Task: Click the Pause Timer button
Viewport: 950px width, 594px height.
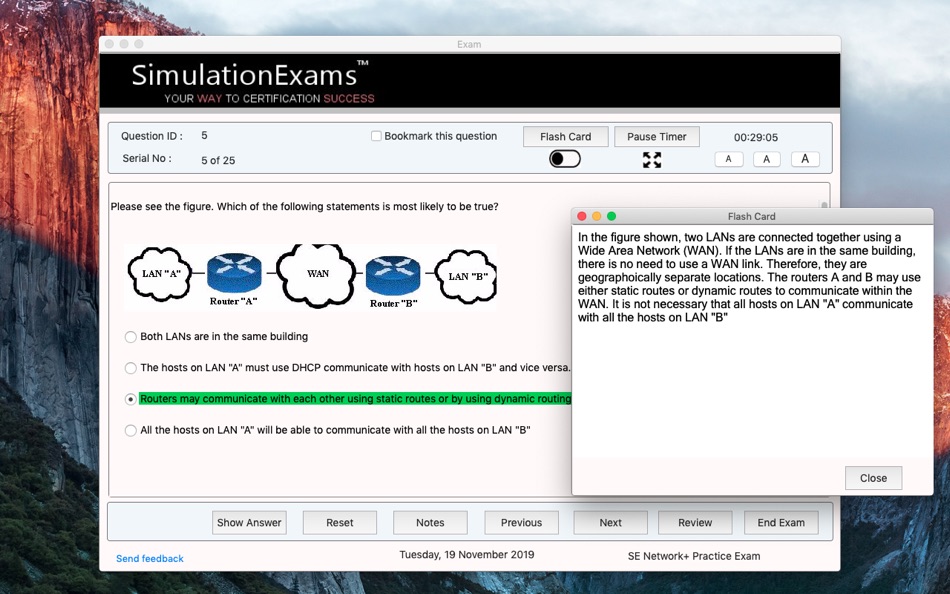Action: click(657, 136)
